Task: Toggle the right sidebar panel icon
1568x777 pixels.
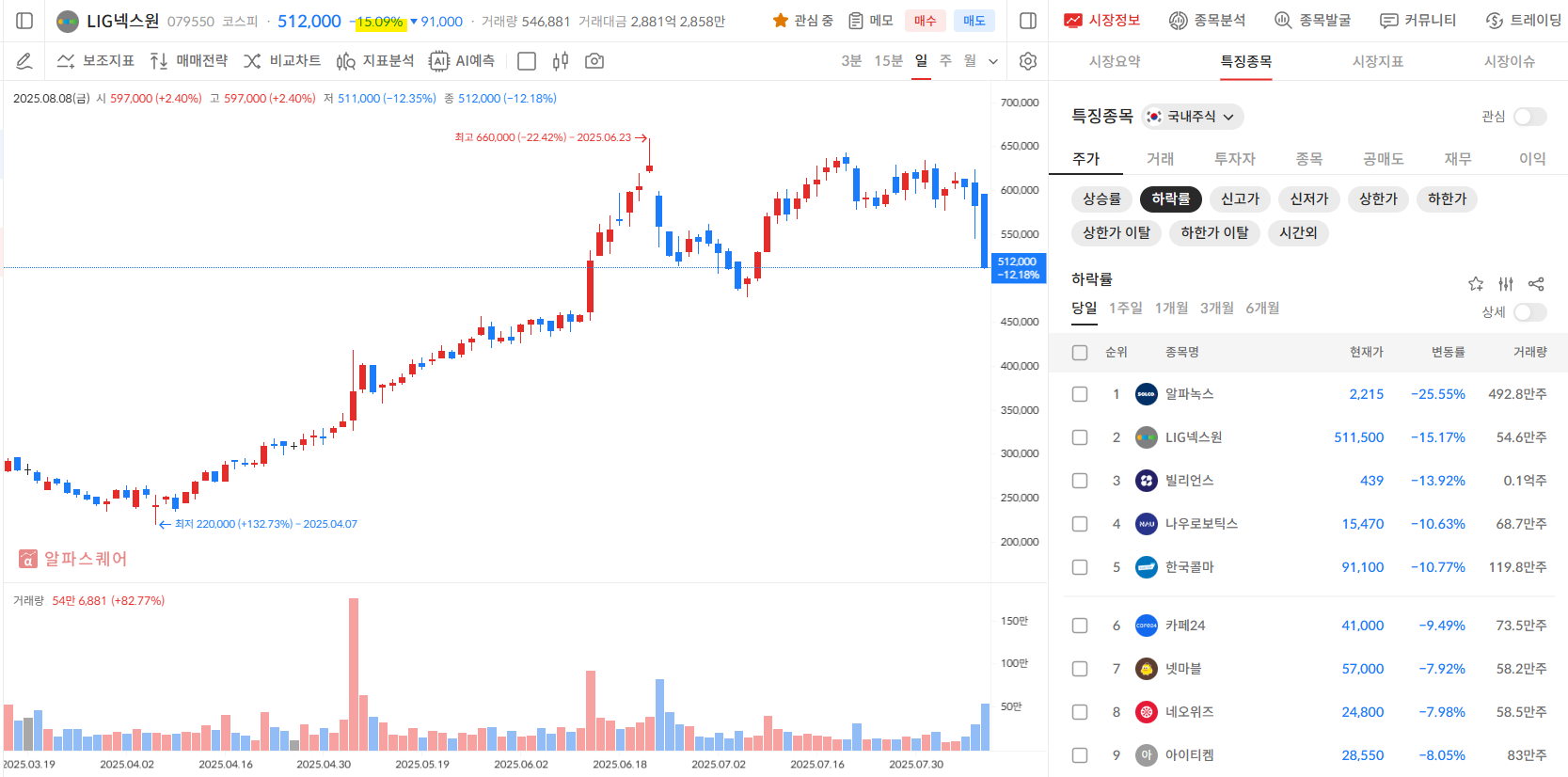Action: pos(1028,21)
